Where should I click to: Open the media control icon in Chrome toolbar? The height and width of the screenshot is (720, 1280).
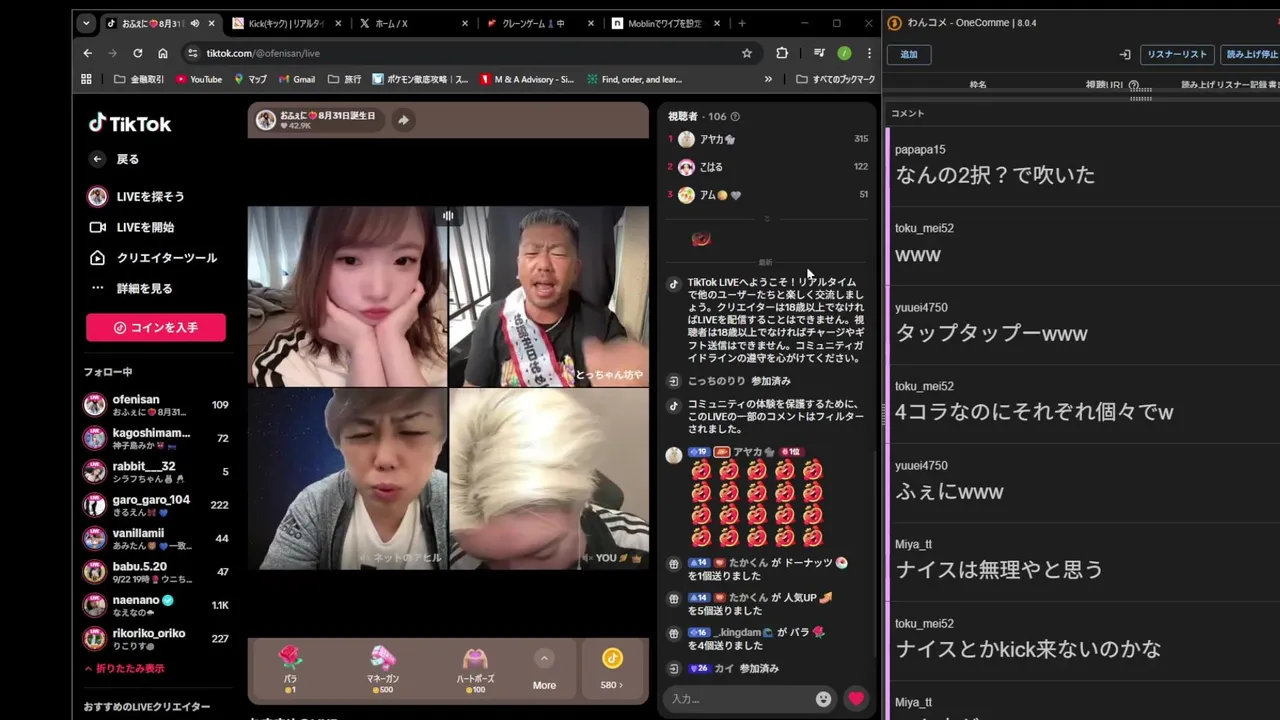pos(819,53)
